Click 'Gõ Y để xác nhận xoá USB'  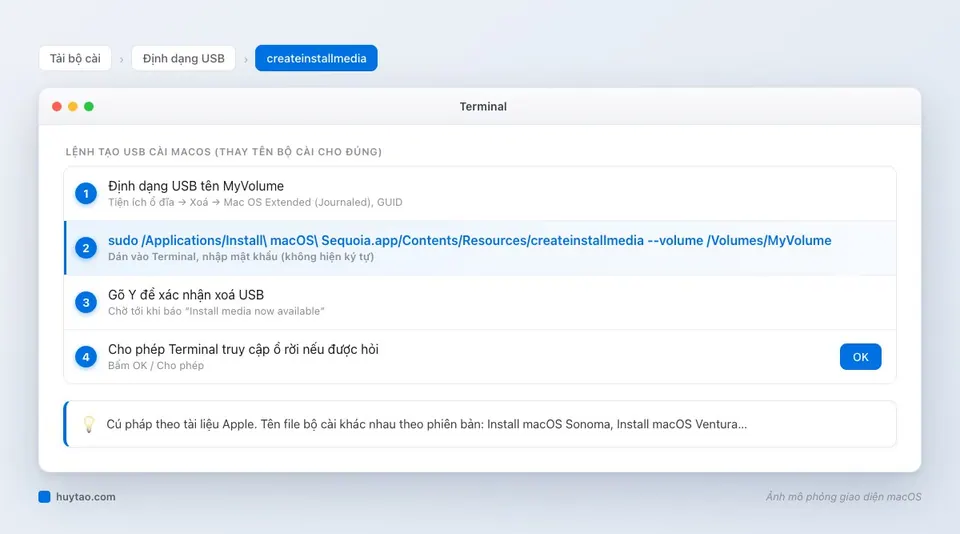click(x=186, y=295)
